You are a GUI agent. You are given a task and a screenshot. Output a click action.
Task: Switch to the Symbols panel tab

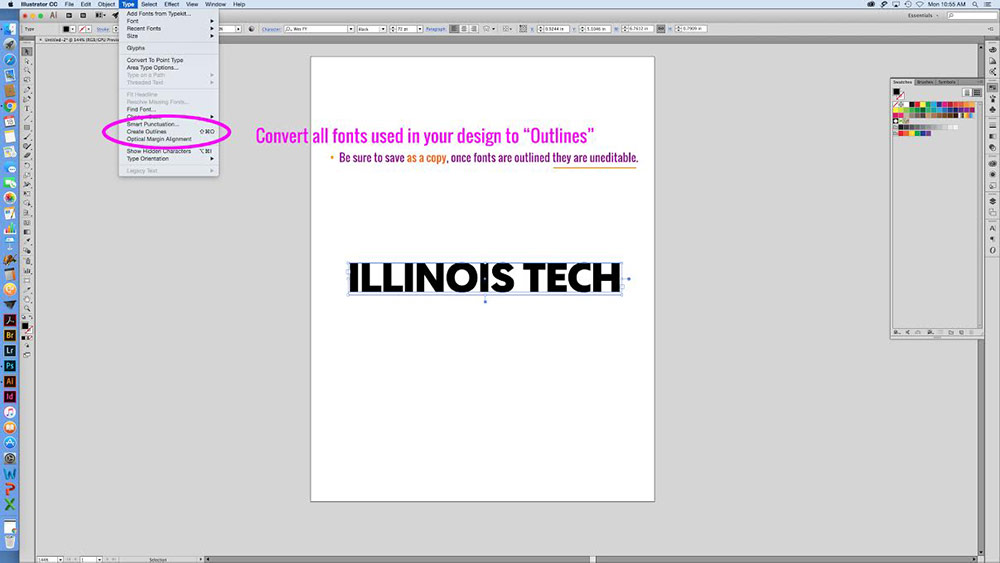tap(947, 82)
